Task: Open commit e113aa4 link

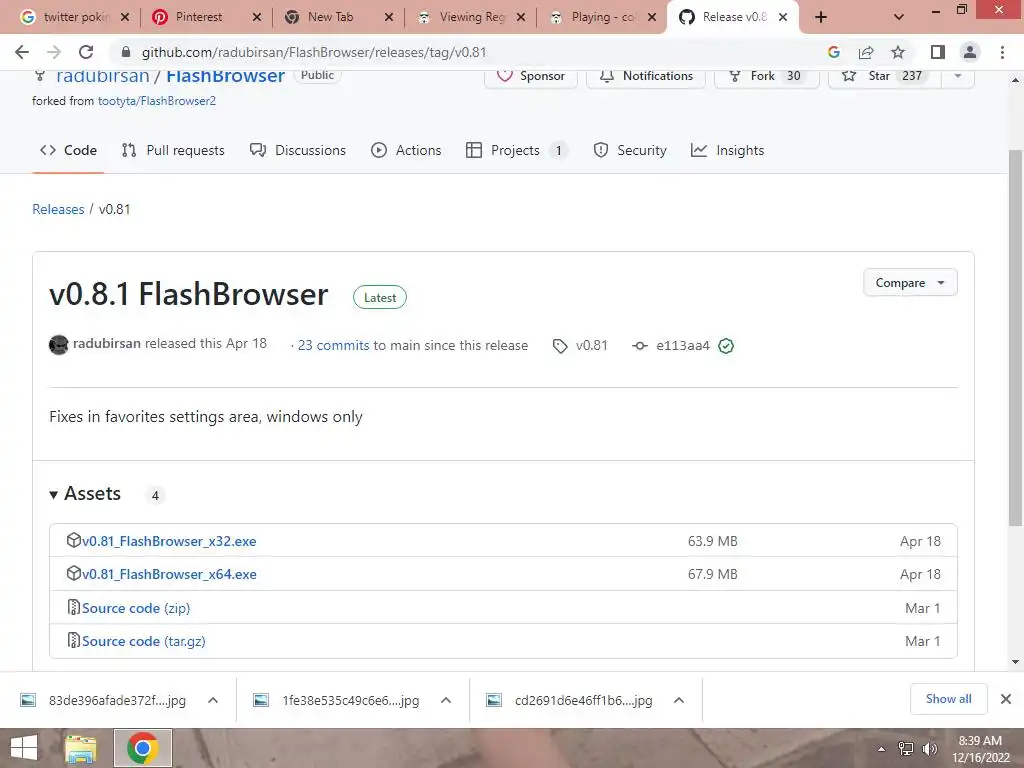Action: pos(682,345)
